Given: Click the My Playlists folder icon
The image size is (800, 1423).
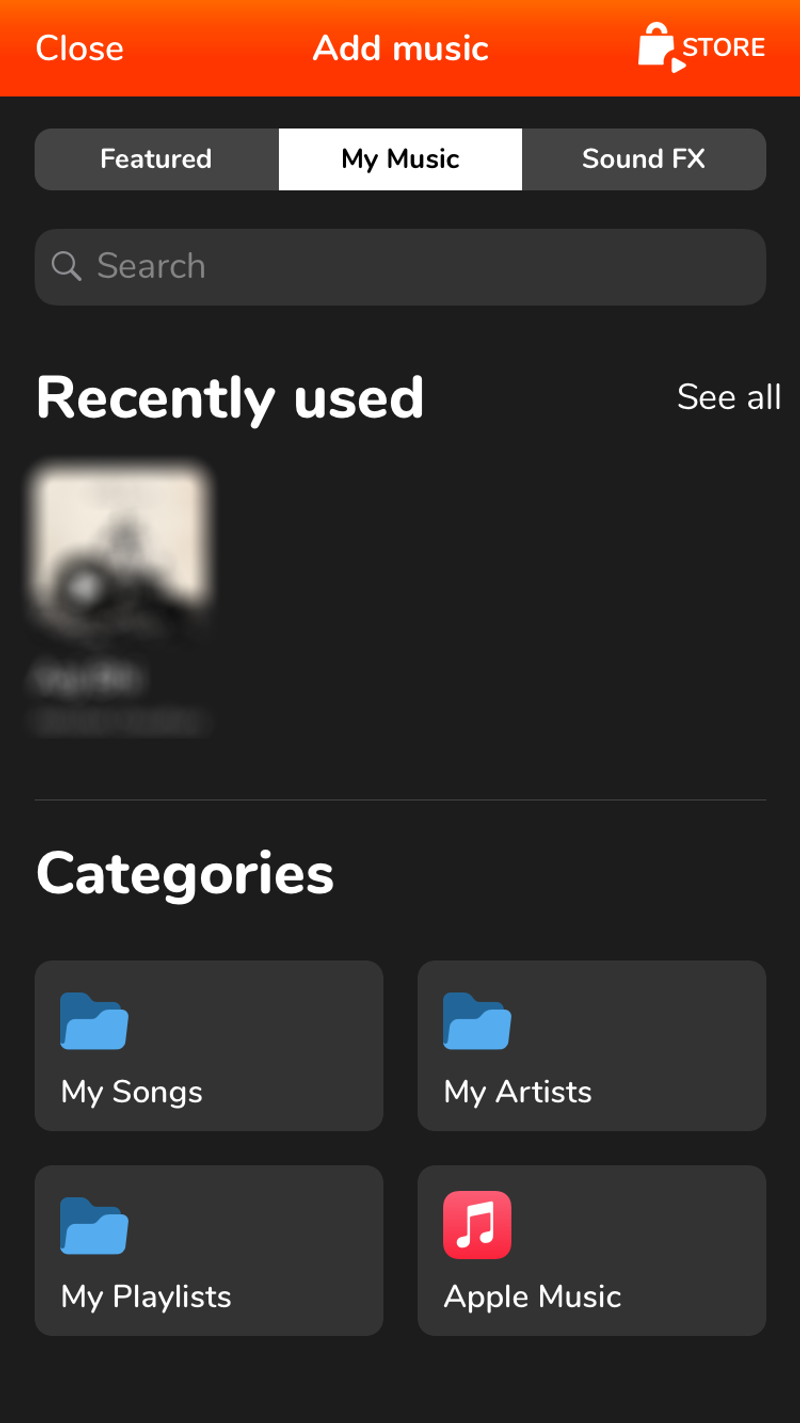Looking at the screenshot, I should tap(94, 1226).
